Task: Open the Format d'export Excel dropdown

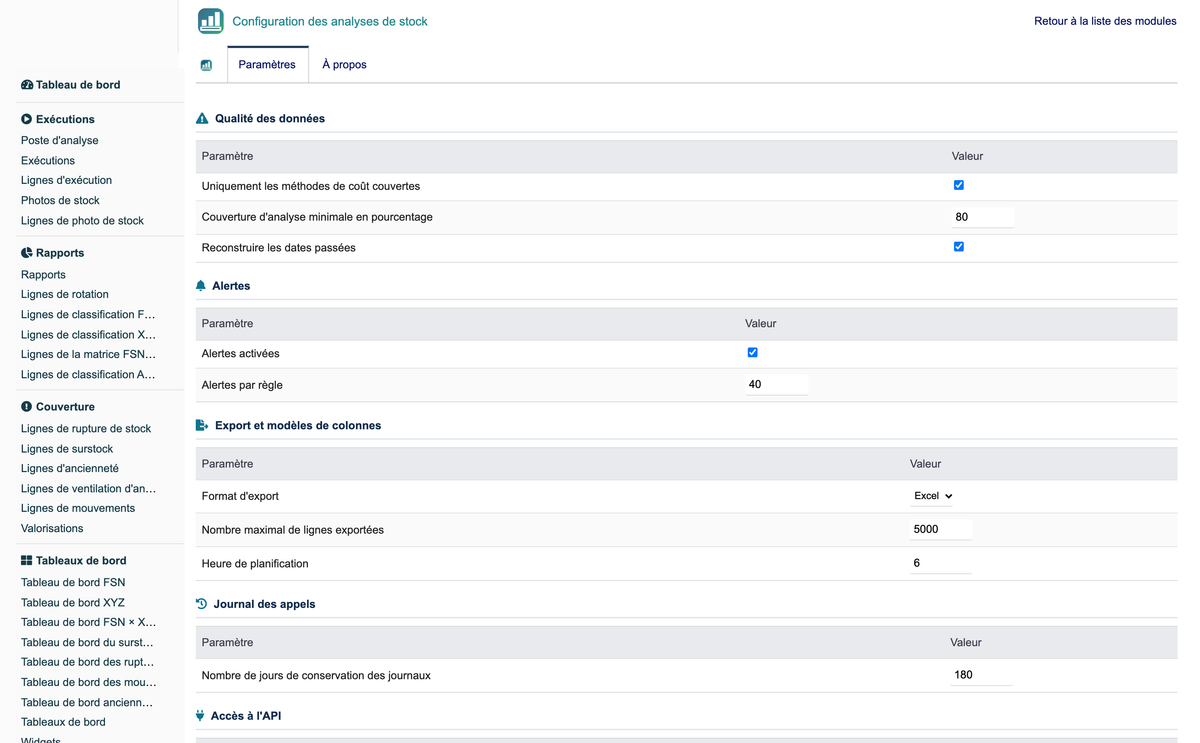Action: pos(933,496)
